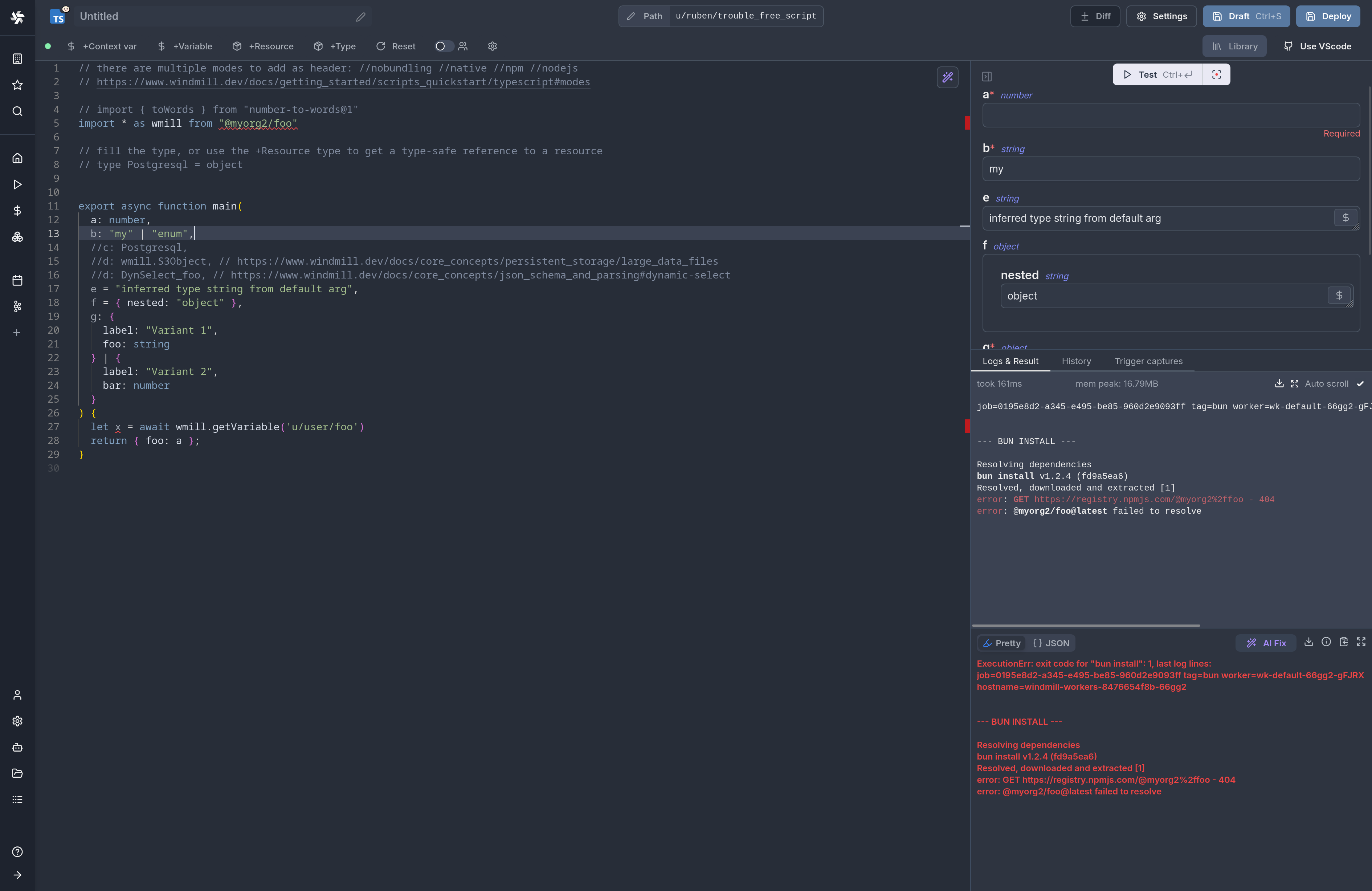Open Runs via the play icon in sidebar
The image size is (1372, 891).
tap(17, 184)
